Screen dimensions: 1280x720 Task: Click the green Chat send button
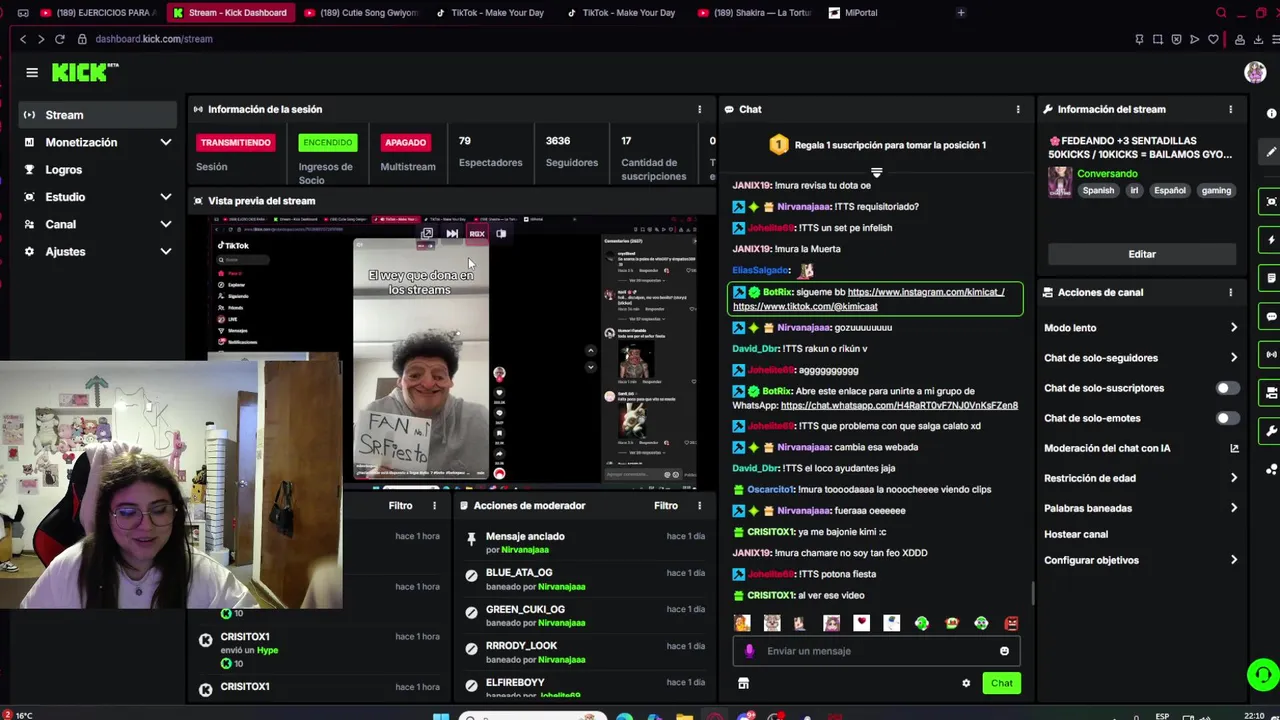pos(1002,683)
